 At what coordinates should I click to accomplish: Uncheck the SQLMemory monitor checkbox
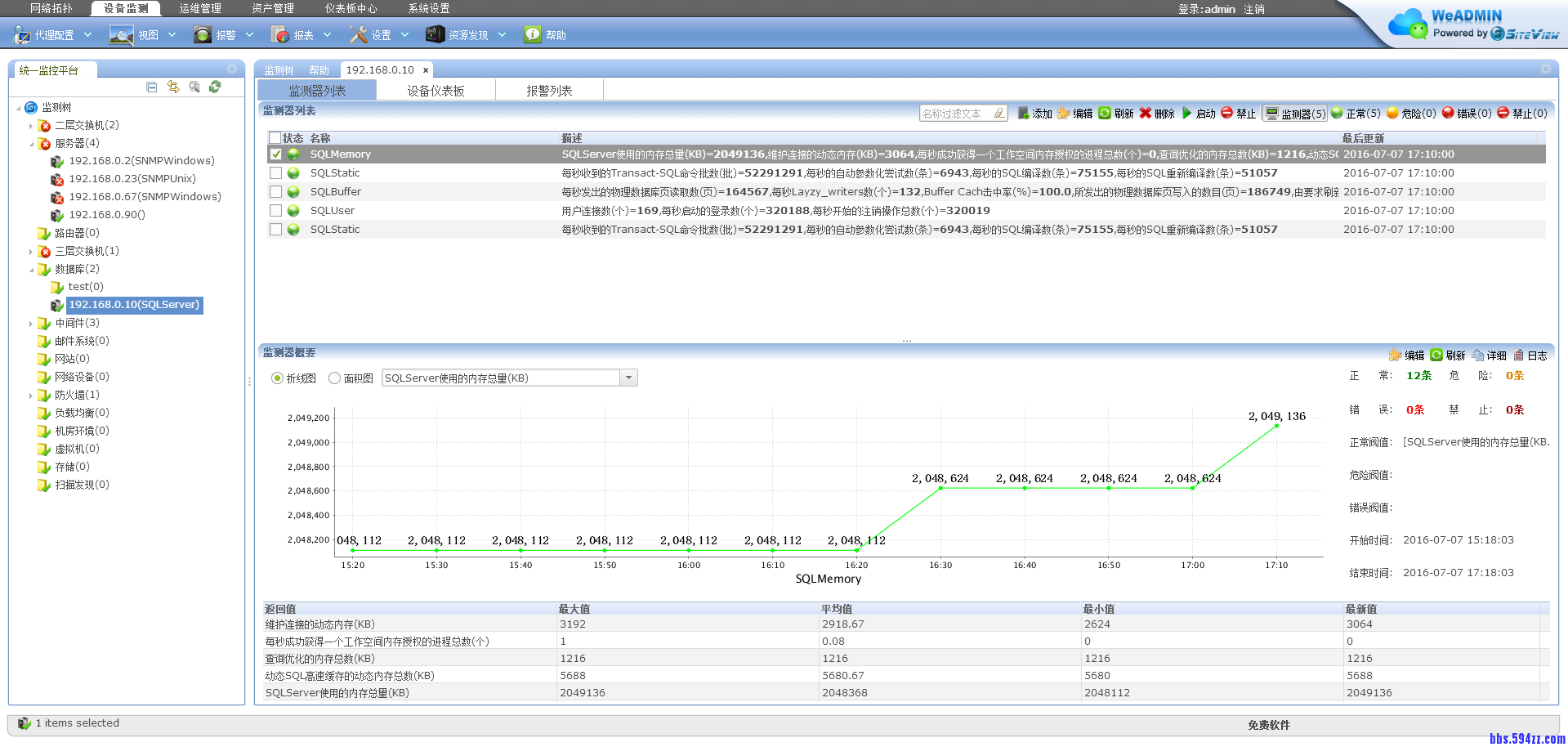(276, 154)
